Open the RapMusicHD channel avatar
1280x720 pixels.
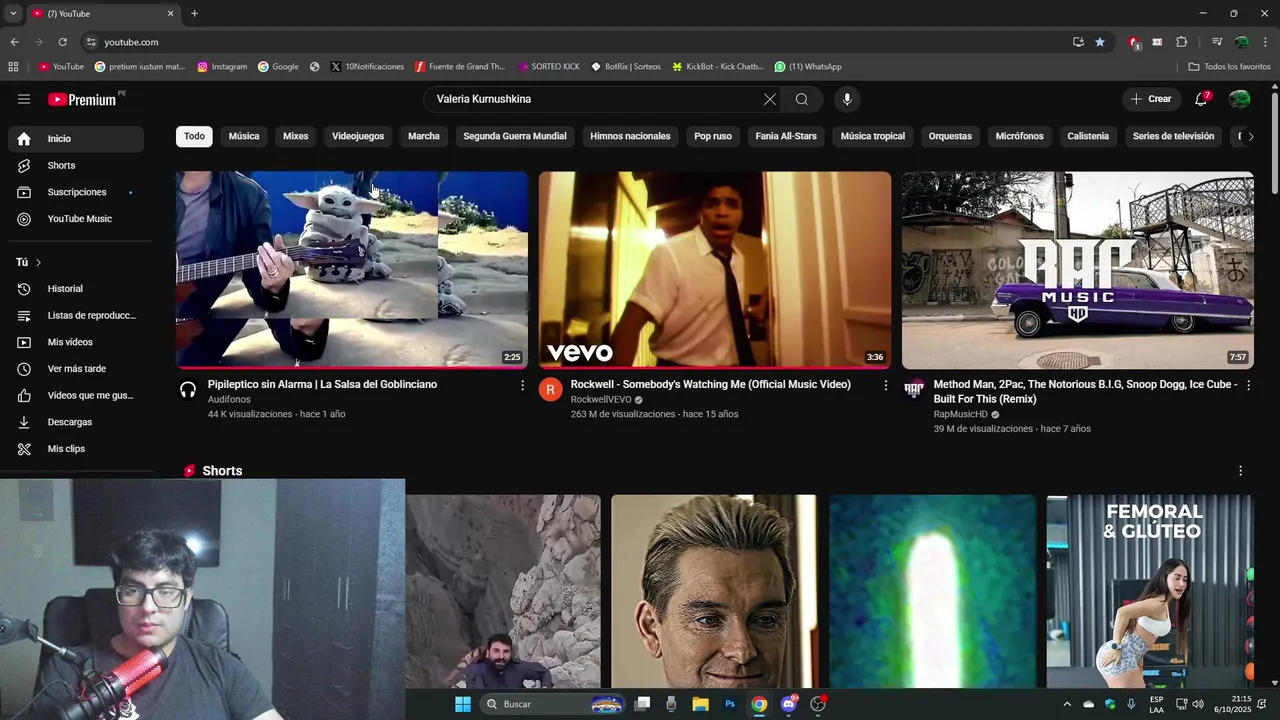click(914, 390)
